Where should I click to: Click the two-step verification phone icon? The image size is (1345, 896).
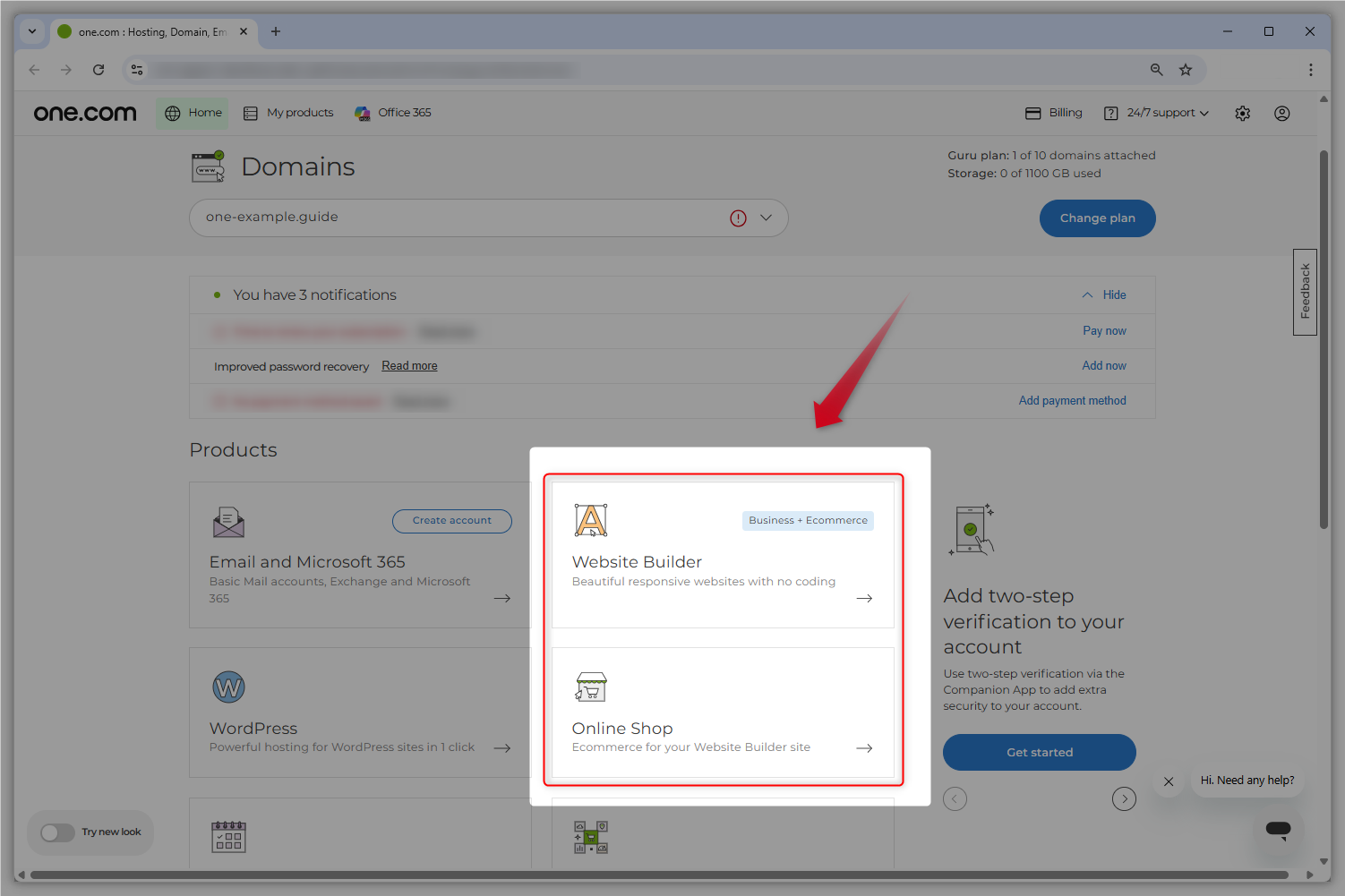(971, 529)
